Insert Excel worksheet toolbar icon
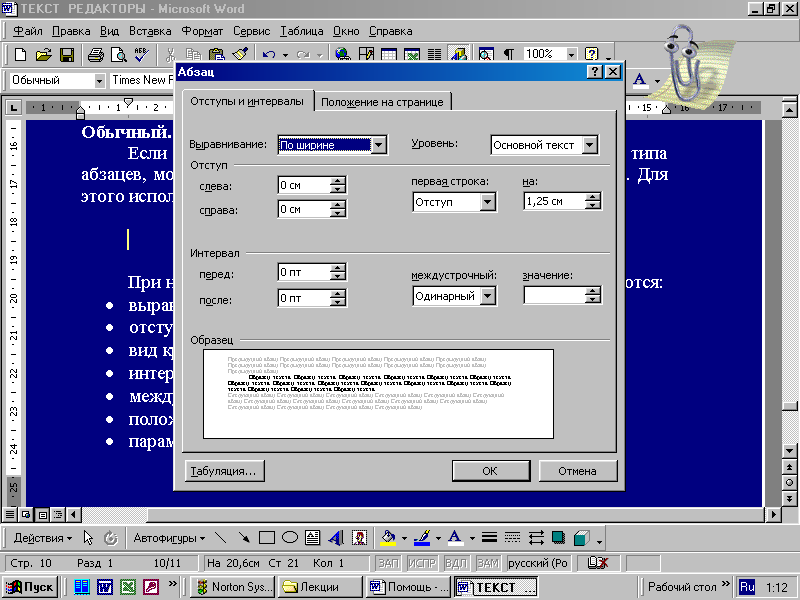This screenshot has width=800, height=600. pyautogui.click(x=412, y=54)
